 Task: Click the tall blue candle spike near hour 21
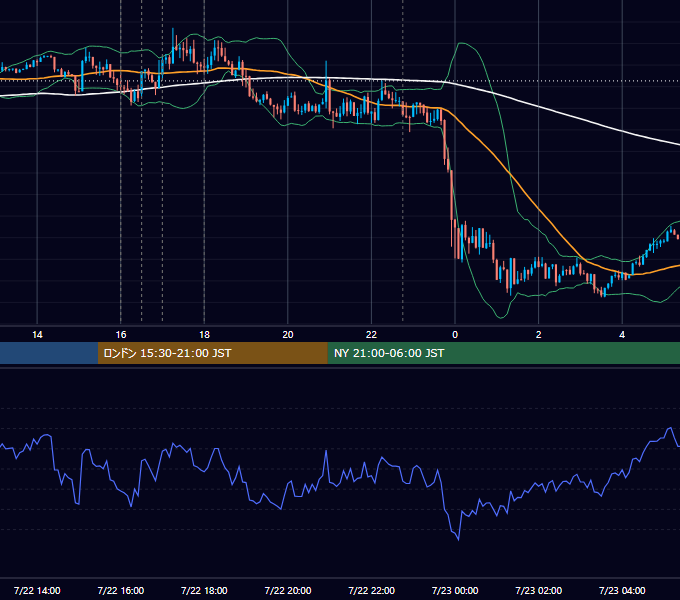pos(326,85)
